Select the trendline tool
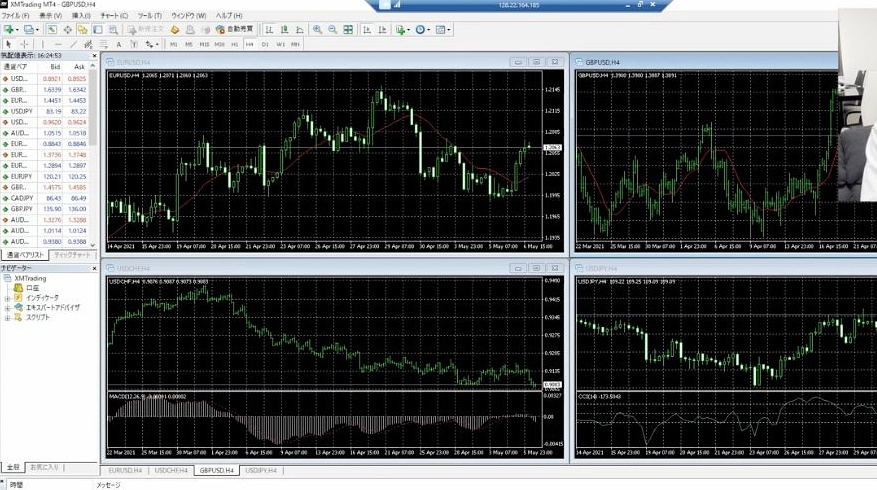 pyautogui.click(x=73, y=44)
